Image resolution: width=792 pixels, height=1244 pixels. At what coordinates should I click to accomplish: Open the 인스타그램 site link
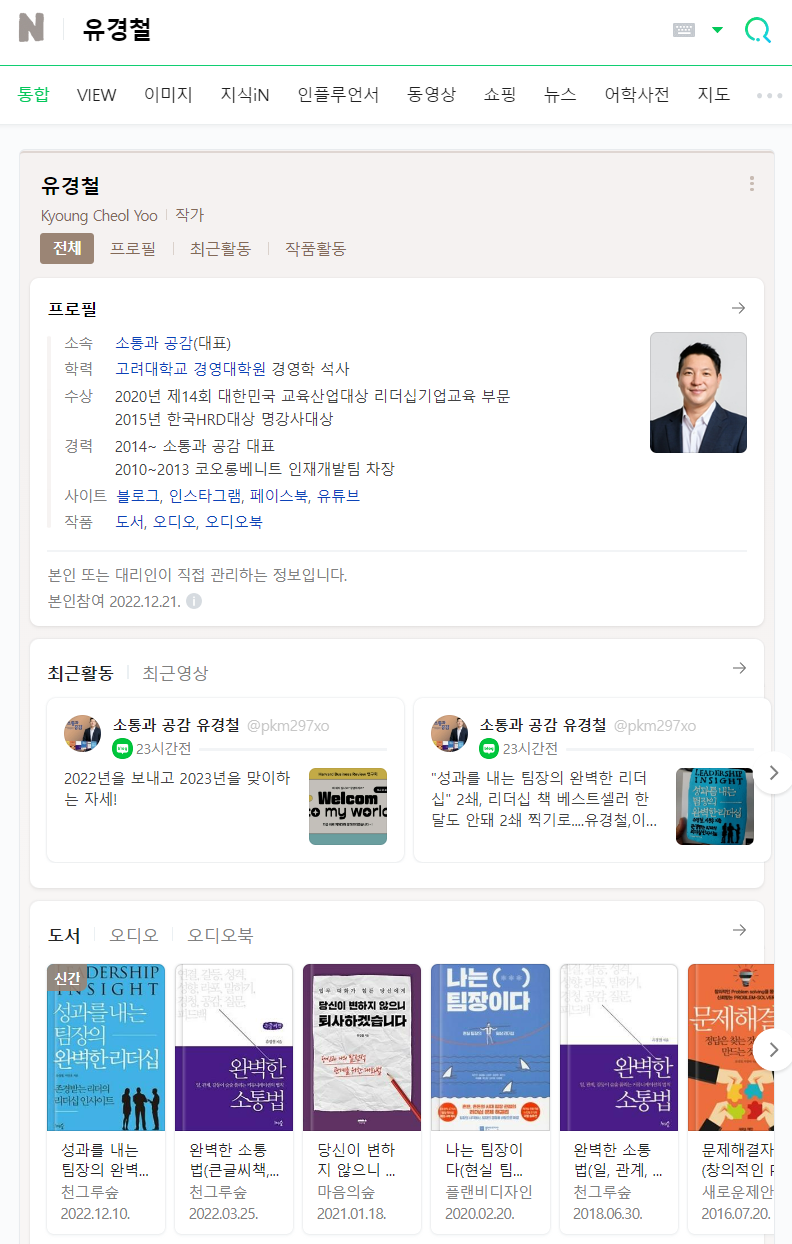point(205,495)
